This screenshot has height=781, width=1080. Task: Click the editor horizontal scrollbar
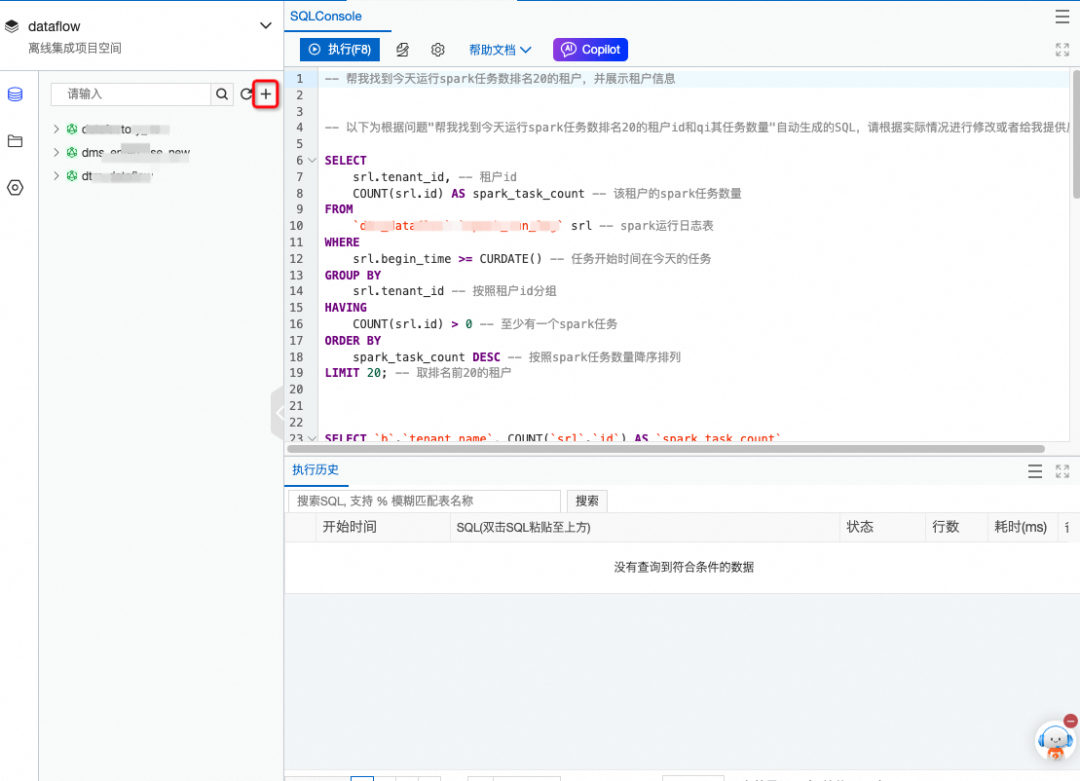[x=665, y=449]
